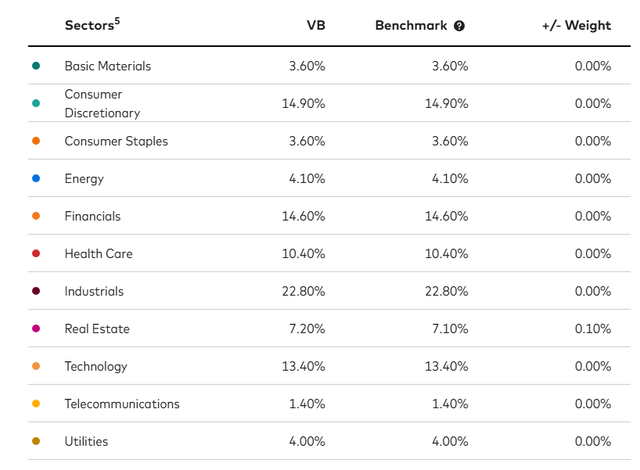The image size is (640, 470).
Task: Click the Telecommunications yellow dot
Action: [36, 404]
